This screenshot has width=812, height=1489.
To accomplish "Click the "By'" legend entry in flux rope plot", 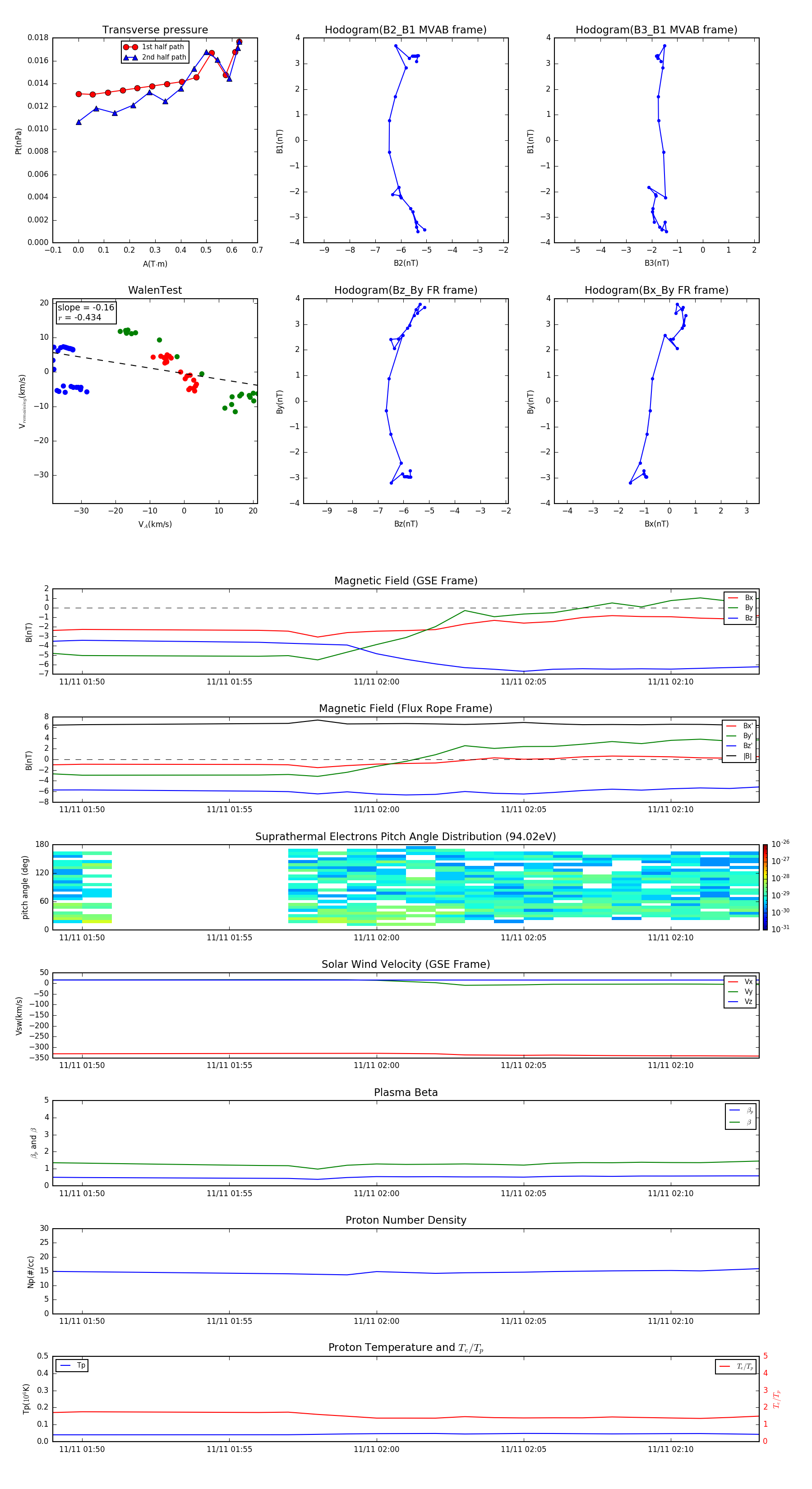I will [x=740, y=736].
